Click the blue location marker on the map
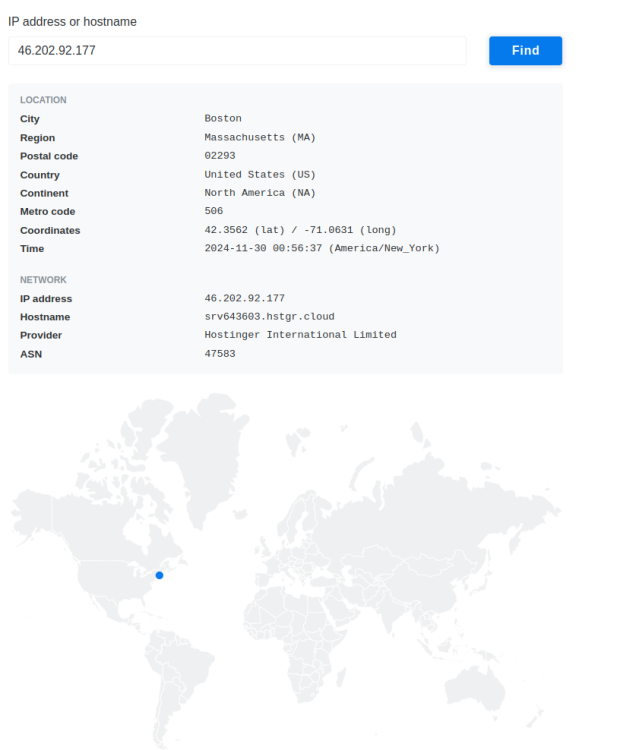 pos(159,575)
